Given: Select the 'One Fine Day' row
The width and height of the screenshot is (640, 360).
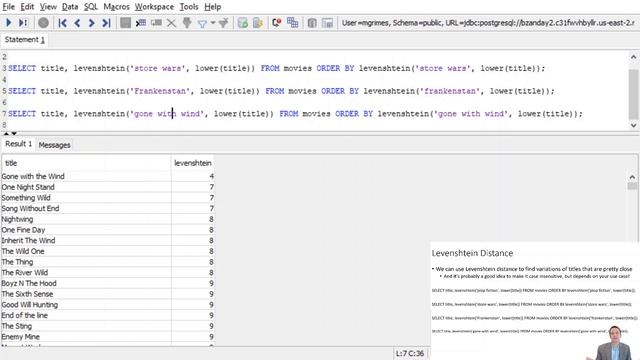Looking at the screenshot, I should tap(108, 230).
